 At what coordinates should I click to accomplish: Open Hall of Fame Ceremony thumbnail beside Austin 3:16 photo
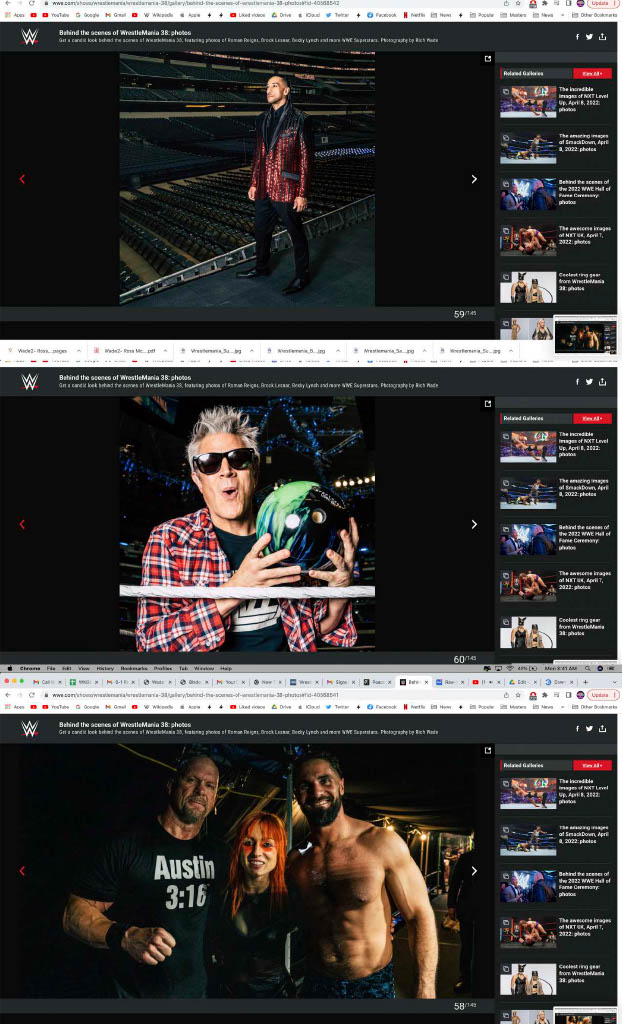click(x=529, y=886)
